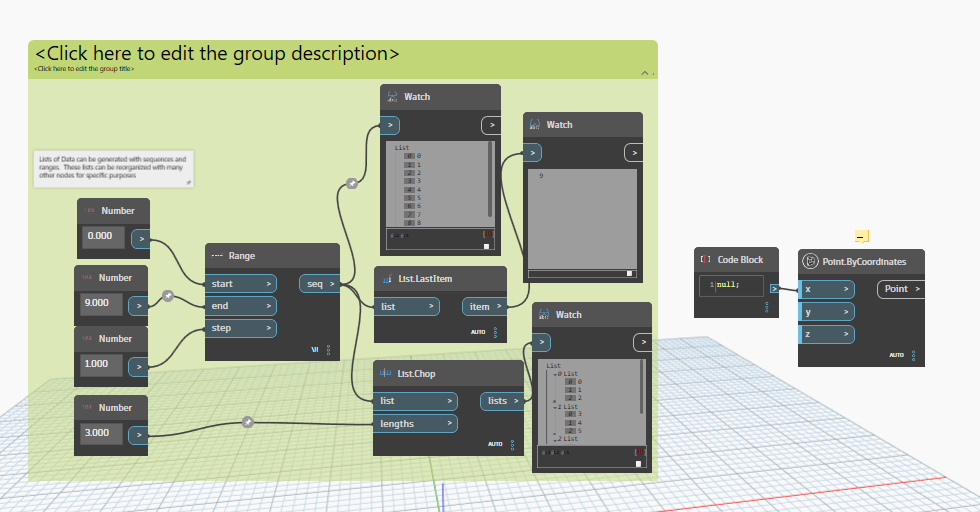Click the 3.000 number value field
Screen dimensions: 980x512
click(101, 433)
